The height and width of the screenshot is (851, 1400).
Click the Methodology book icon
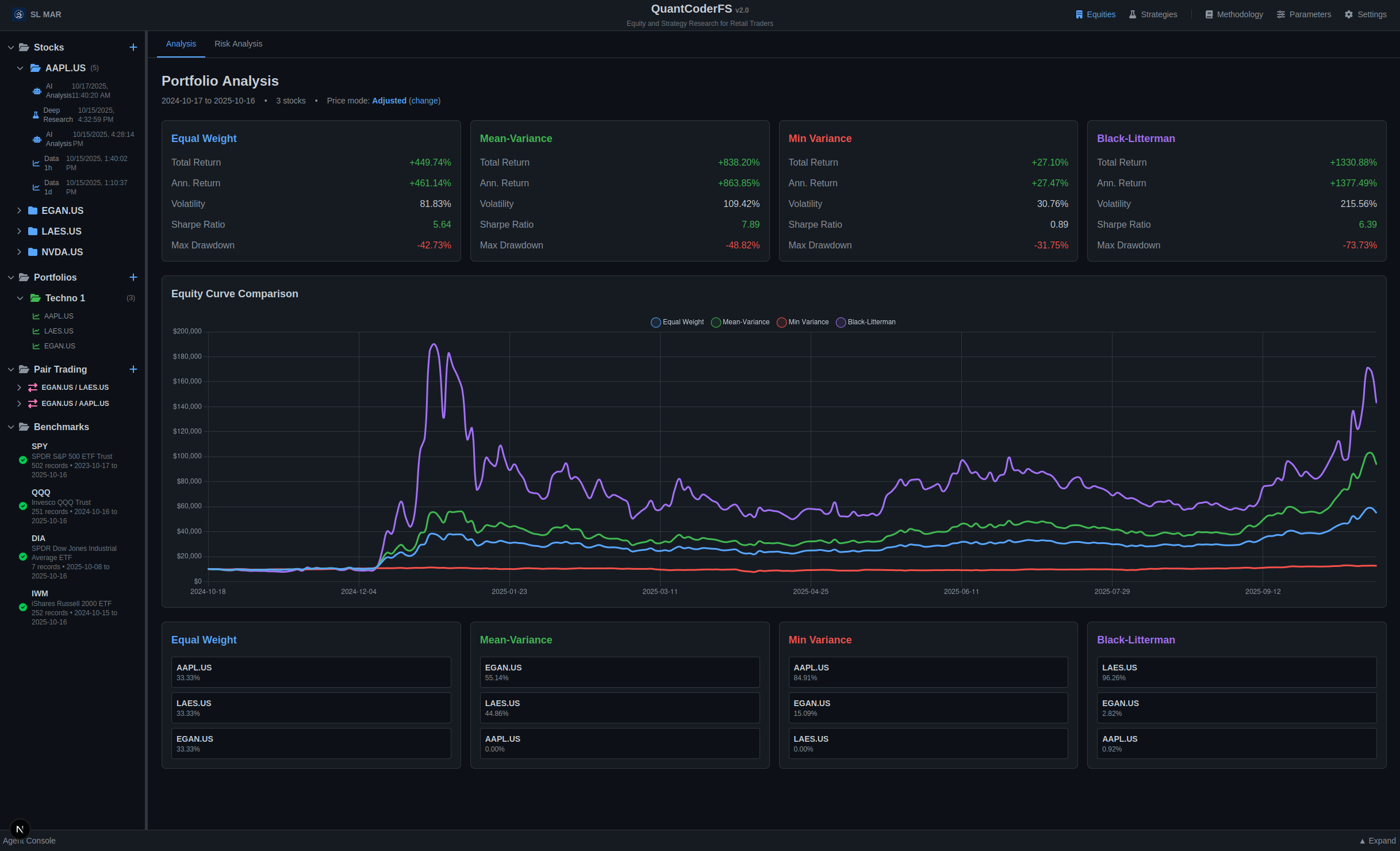coord(1209,14)
